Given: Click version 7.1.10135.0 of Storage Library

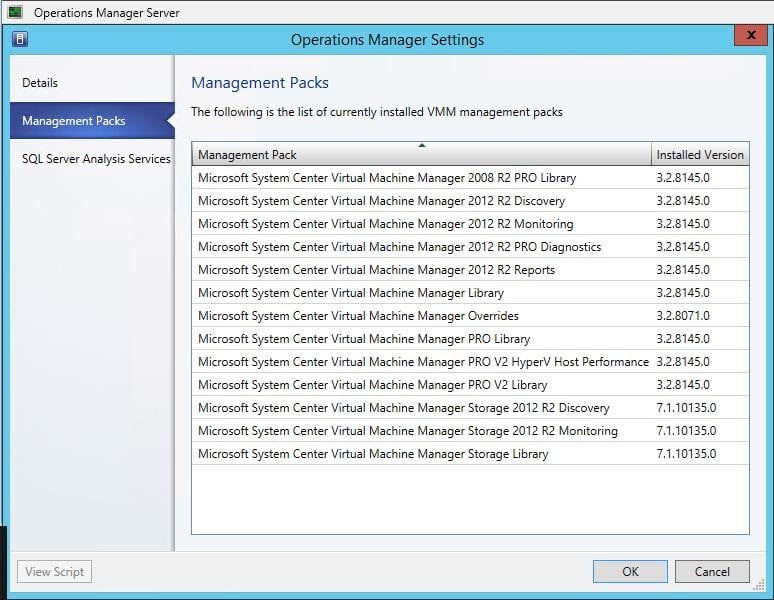Looking at the screenshot, I should point(686,453).
